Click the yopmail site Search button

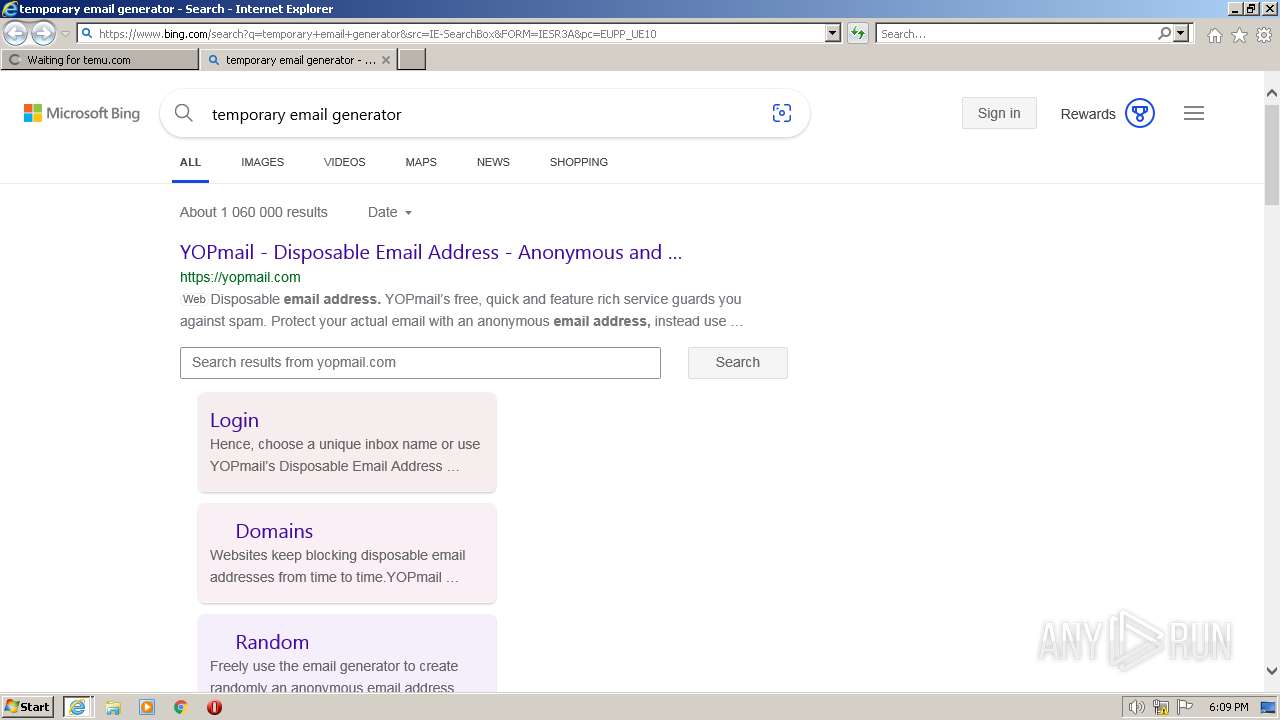pos(738,362)
